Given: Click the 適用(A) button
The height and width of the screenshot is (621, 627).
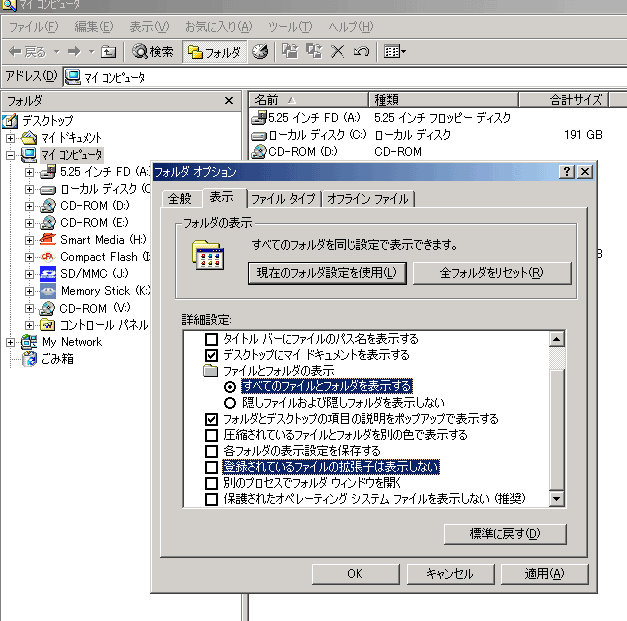Looking at the screenshot, I should coord(544,574).
